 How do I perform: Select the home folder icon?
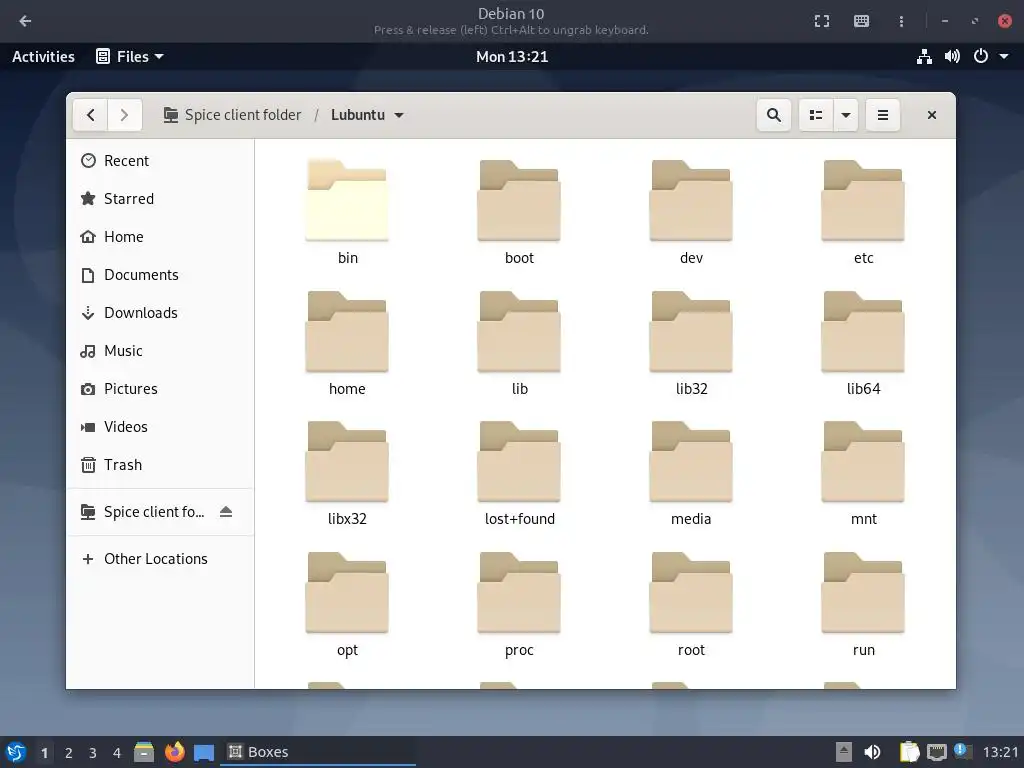(347, 332)
